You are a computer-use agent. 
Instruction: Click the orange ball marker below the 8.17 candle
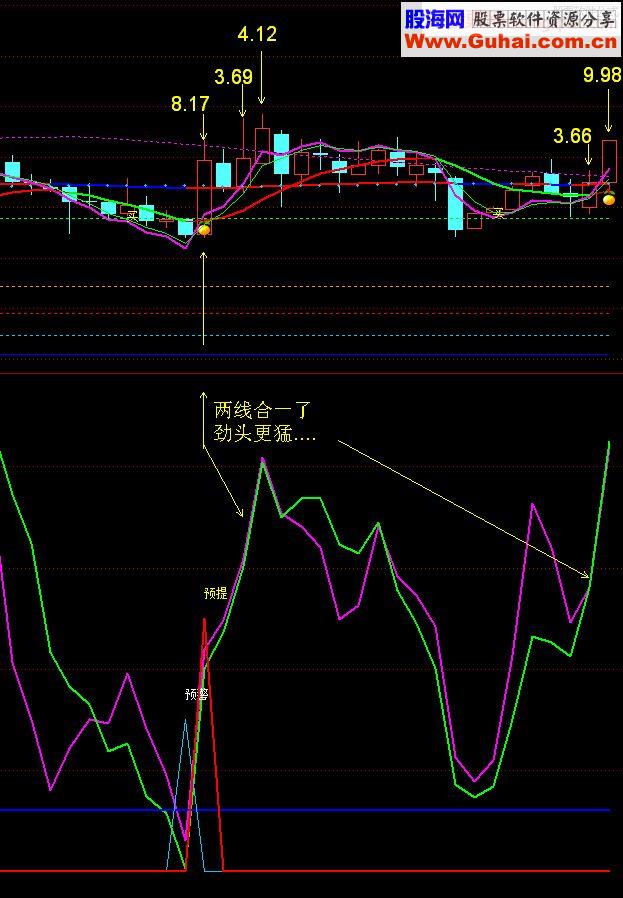(x=204, y=230)
